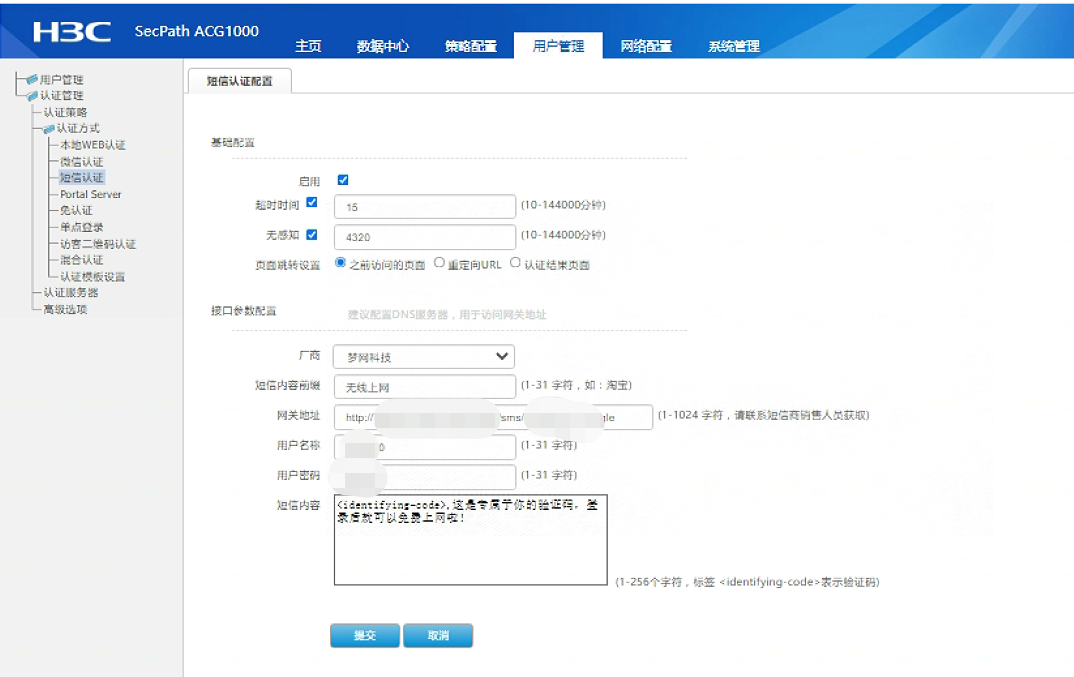Click the 无感知 input field with 4320
Screen dimensions: 1074x677
(425, 236)
